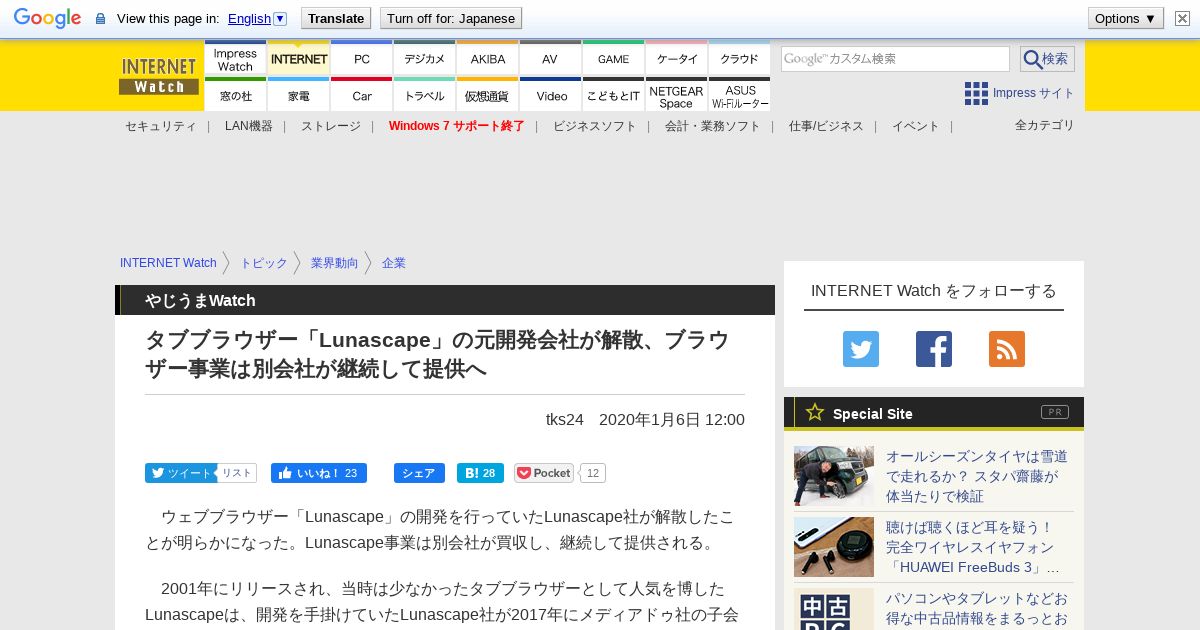
Task: Open the オールシーズンタイヤ article thumbnail
Action: pyautogui.click(x=834, y=476)
